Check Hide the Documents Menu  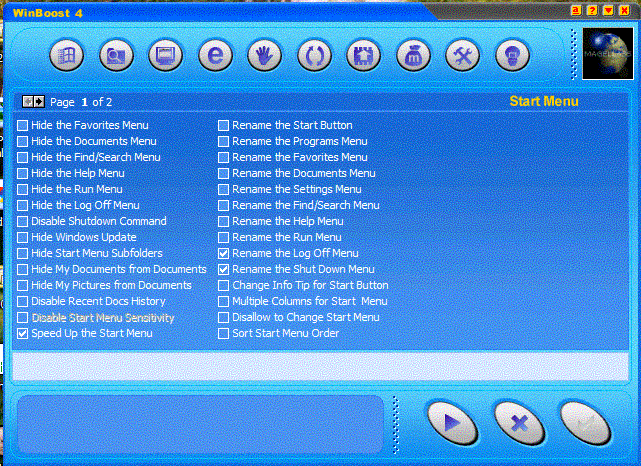22,141
